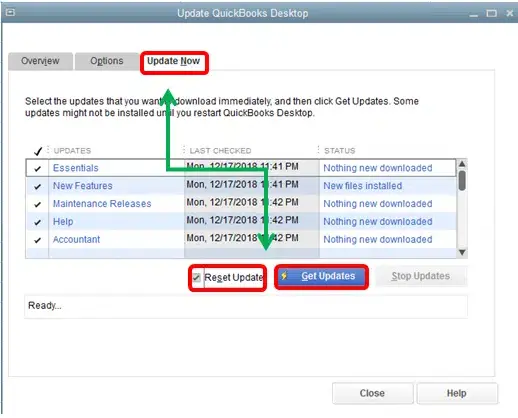This screenshot has height=418, width=518.
Task: Click the Stop Updates button
Action: 421,276
